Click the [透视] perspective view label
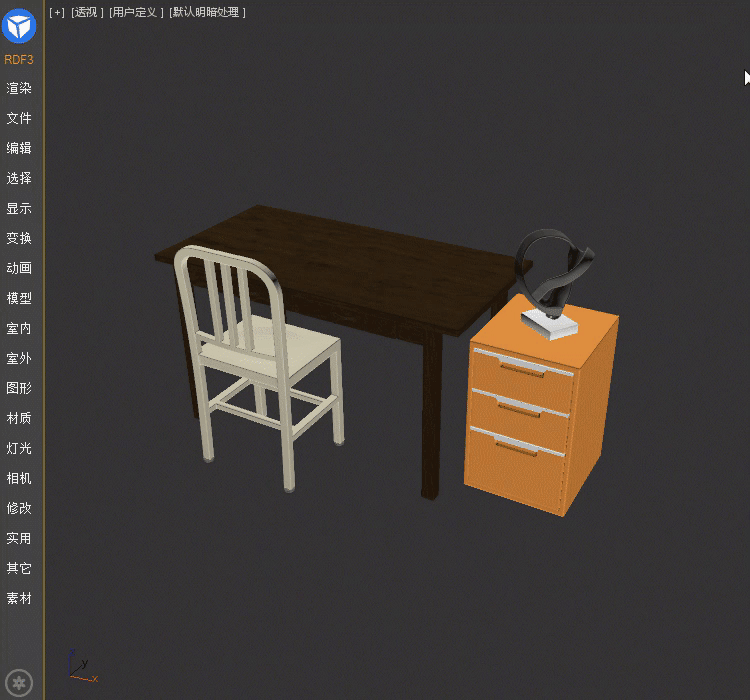Viewport: 750px width, 700px height. [87, 12]
